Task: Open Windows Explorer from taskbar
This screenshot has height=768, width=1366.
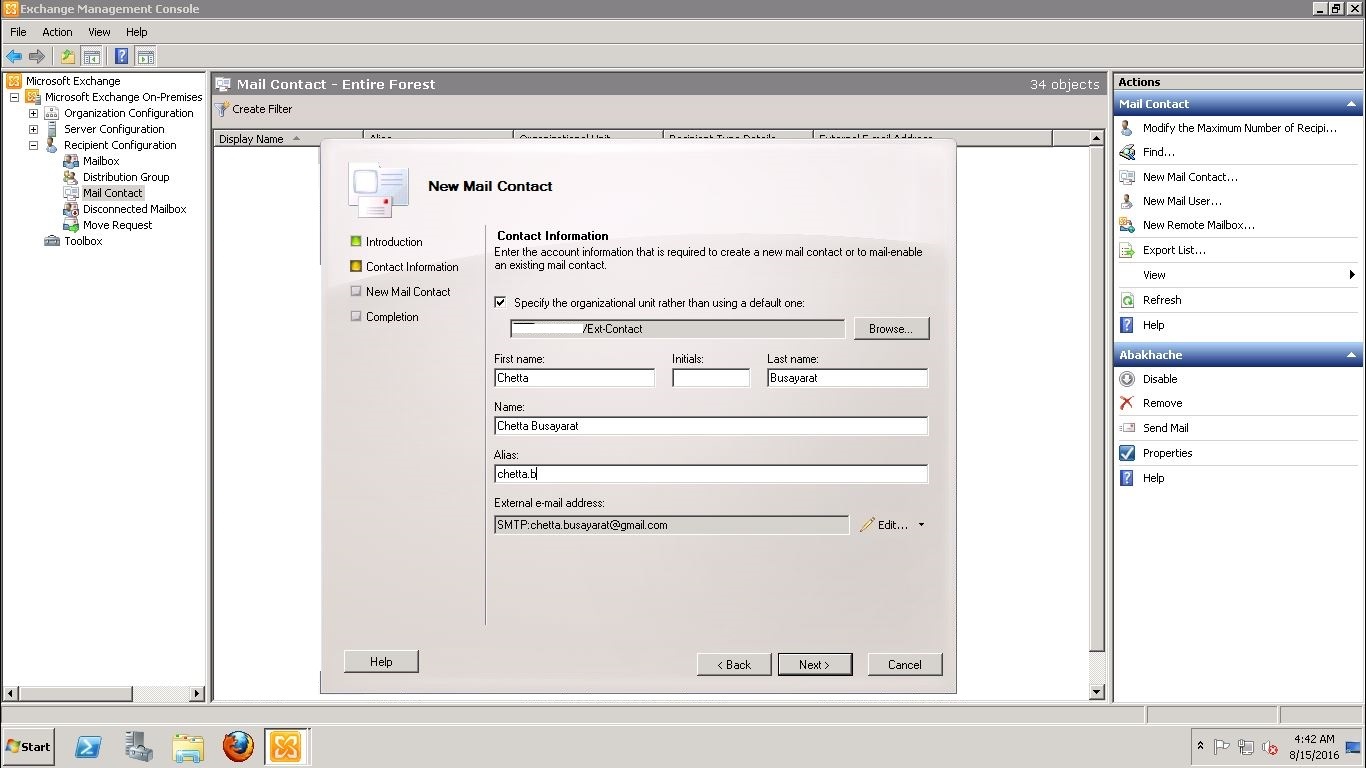Action: [188, 746]
